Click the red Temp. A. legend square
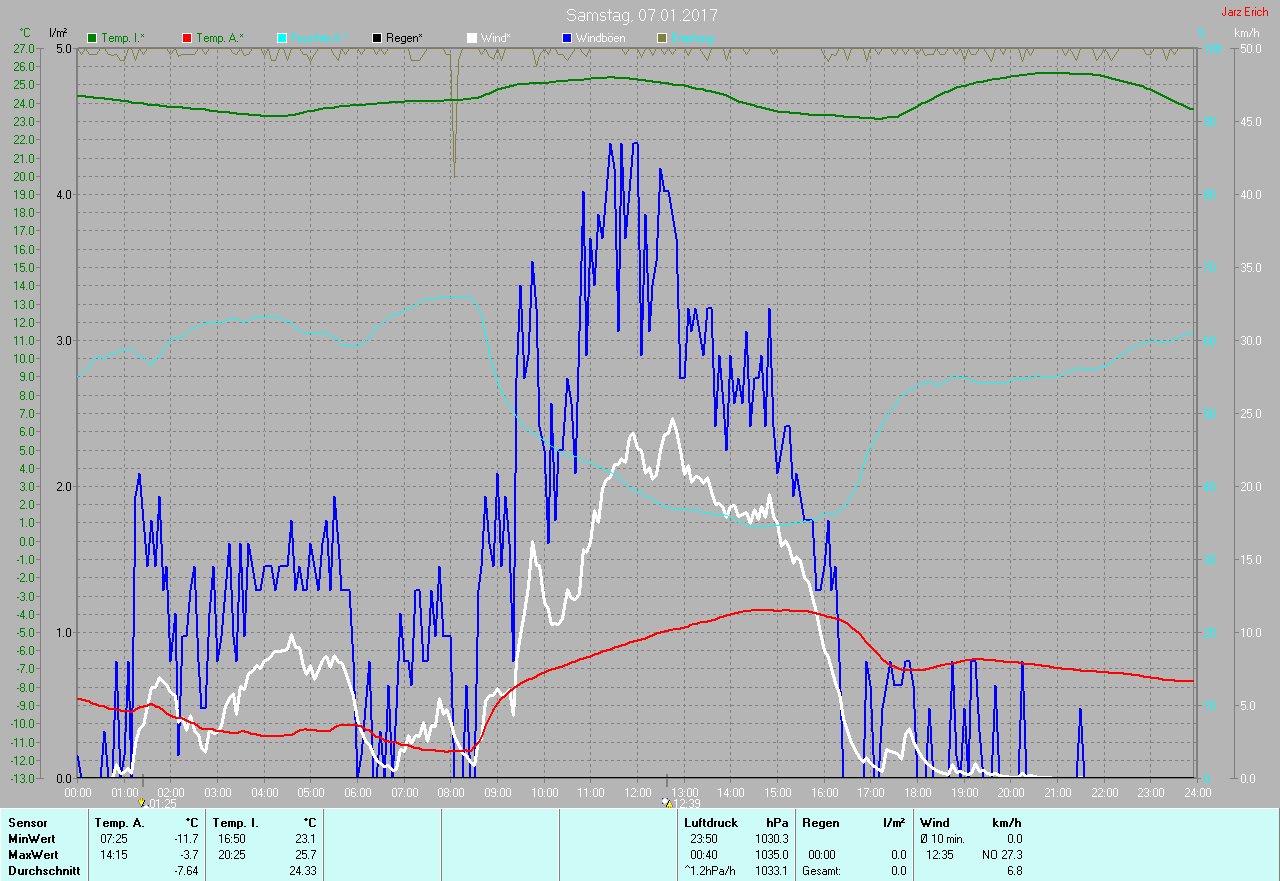Screen dimensions: 1280x881 pyautogui.click(x=187, y=38)
